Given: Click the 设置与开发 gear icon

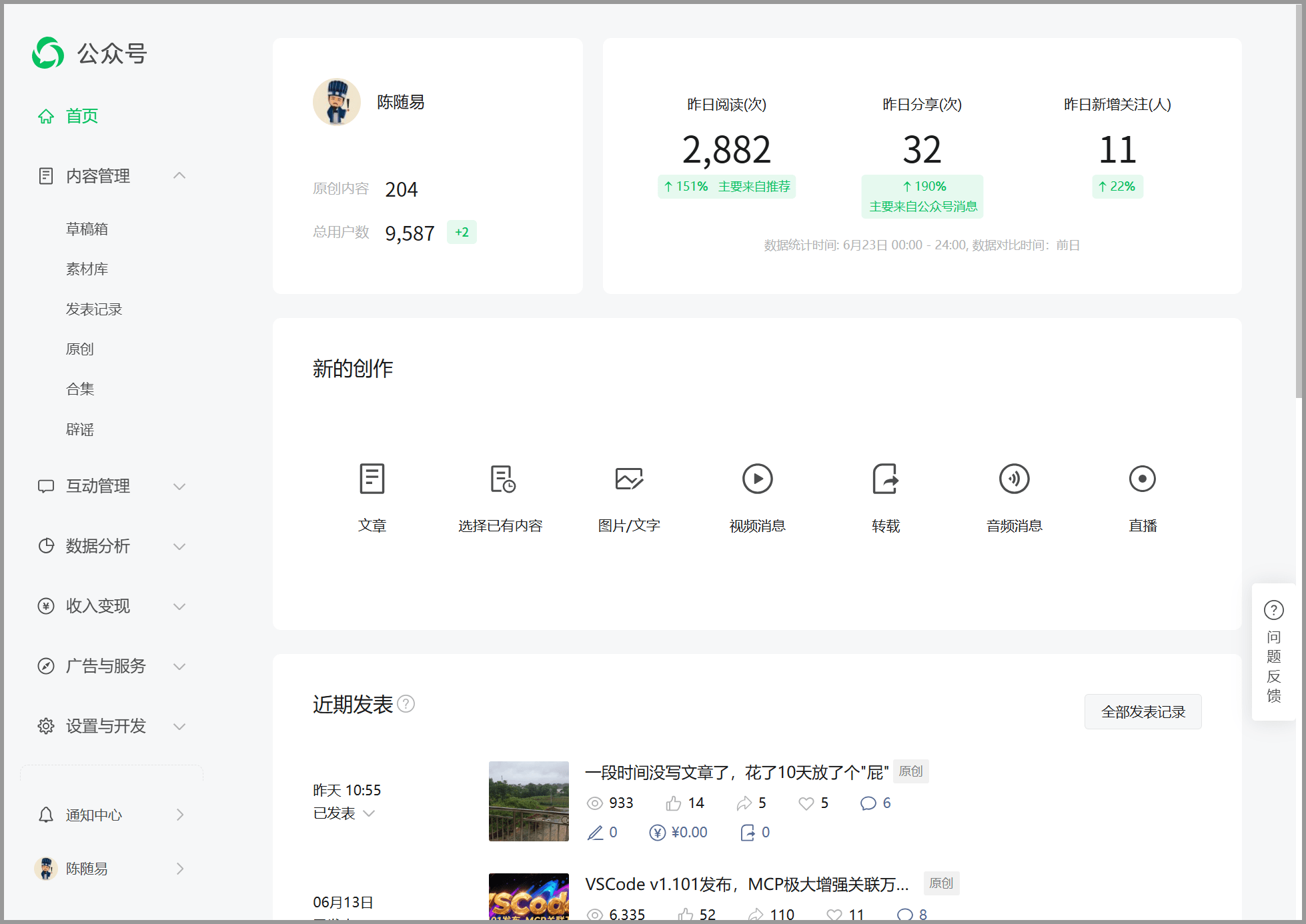Looking at the screenshot, I should [45, 726].
